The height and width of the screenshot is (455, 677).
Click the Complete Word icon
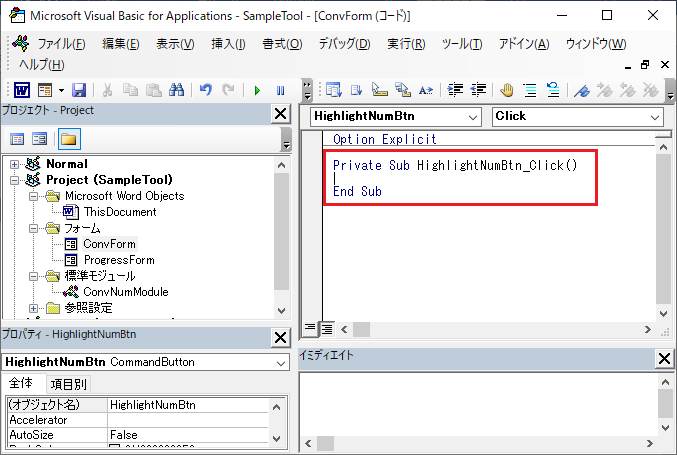tap(426, 90)
